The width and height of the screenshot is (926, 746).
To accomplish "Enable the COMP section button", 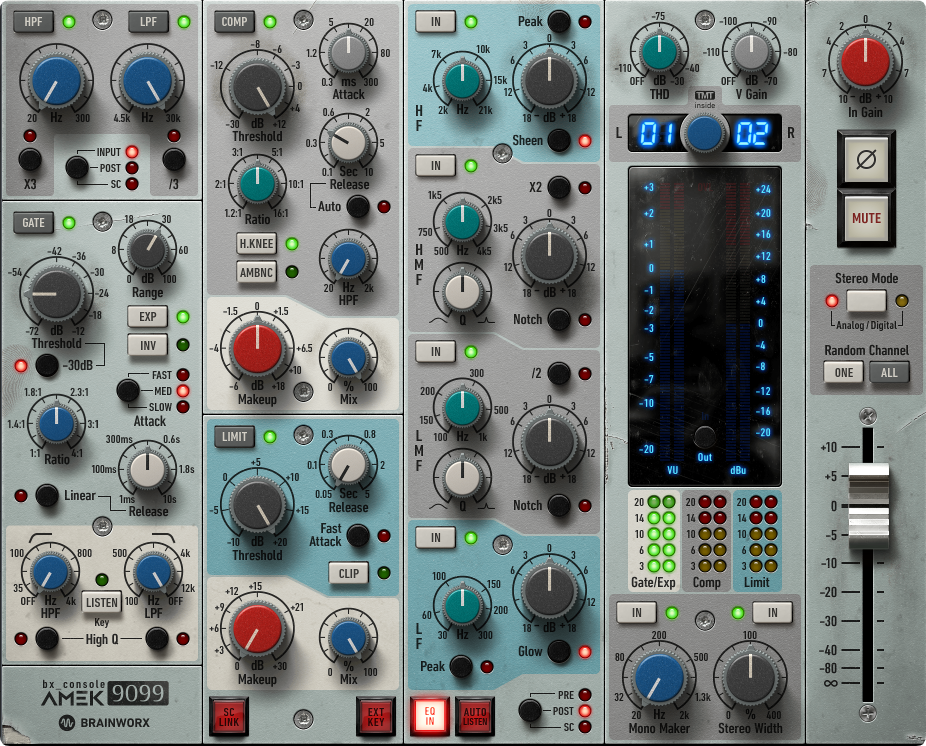I will click(x=234, y=22).
